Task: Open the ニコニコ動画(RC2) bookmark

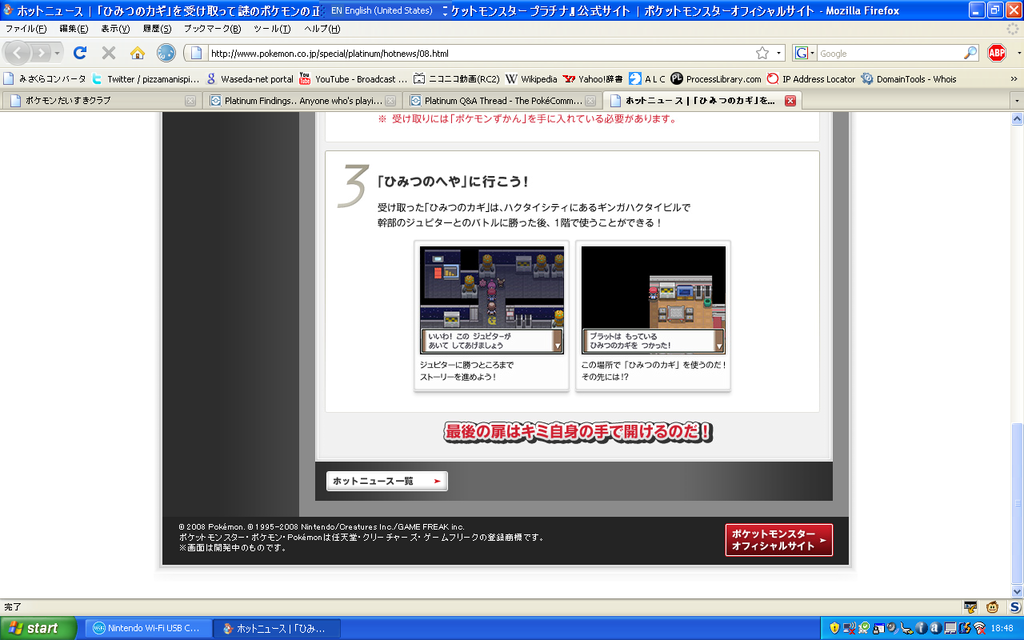Action: coord(456,79)
